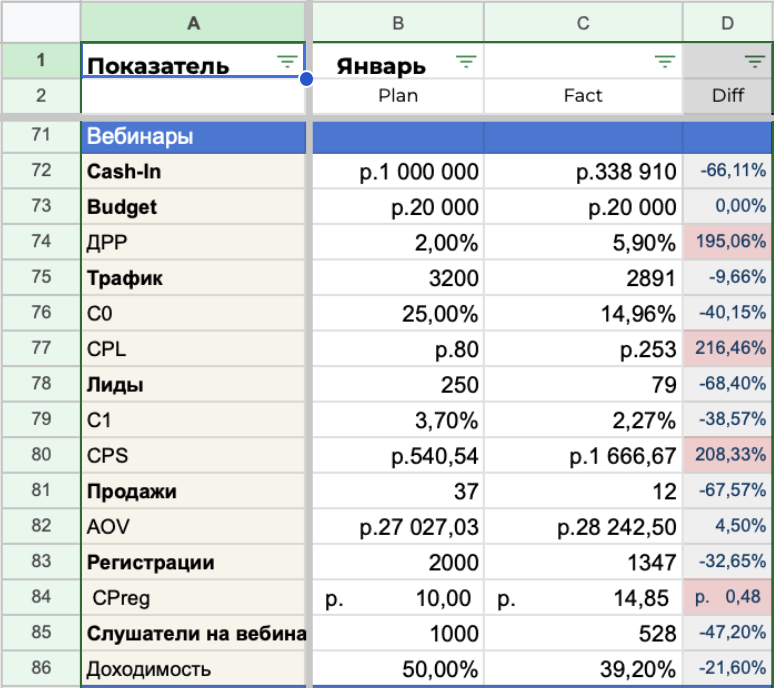774x688 pixels.
Task: Select row 1 header
Action: pos(41,60)
